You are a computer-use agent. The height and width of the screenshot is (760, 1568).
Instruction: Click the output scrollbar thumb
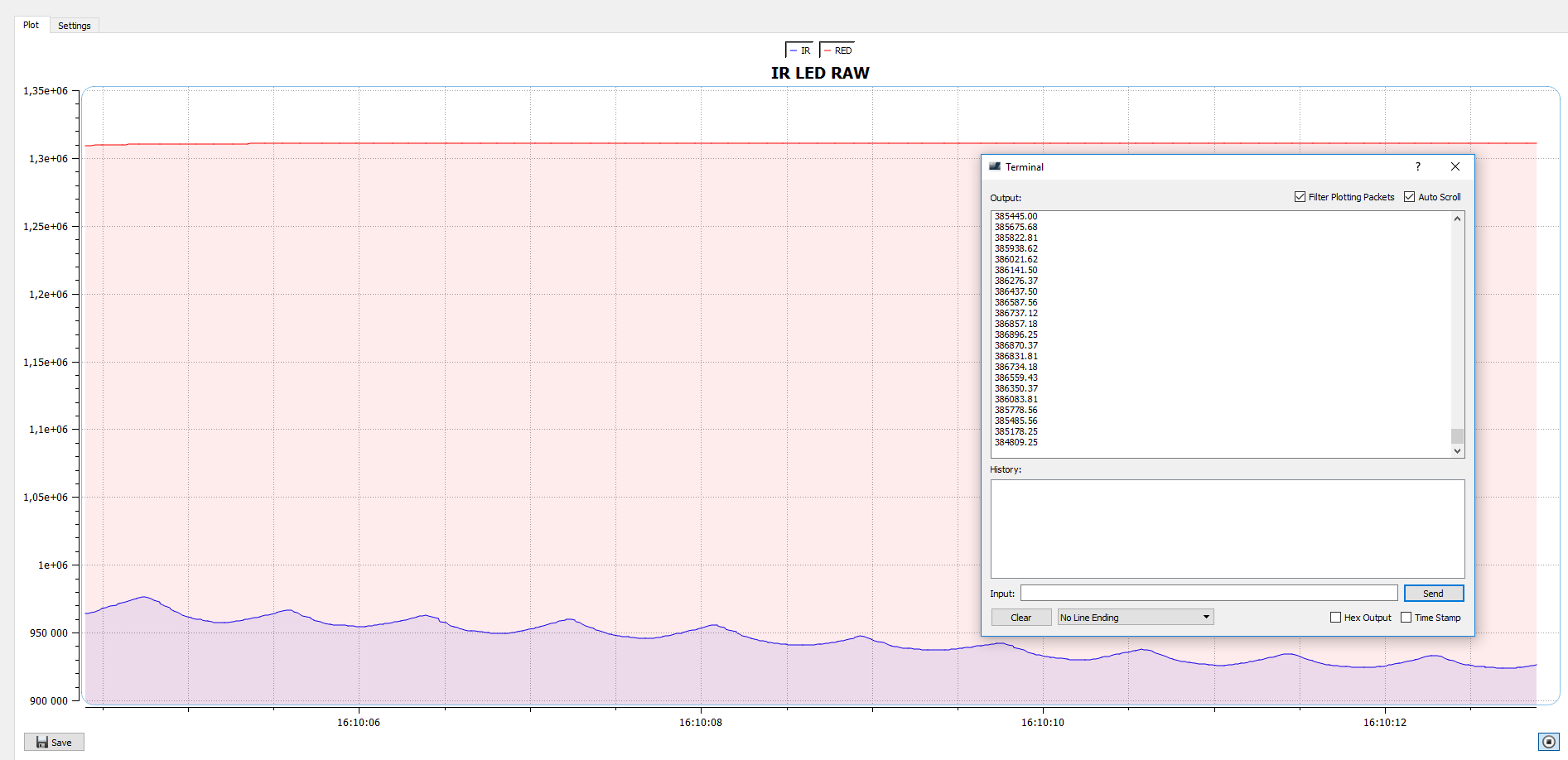[x=1457, y=435]
